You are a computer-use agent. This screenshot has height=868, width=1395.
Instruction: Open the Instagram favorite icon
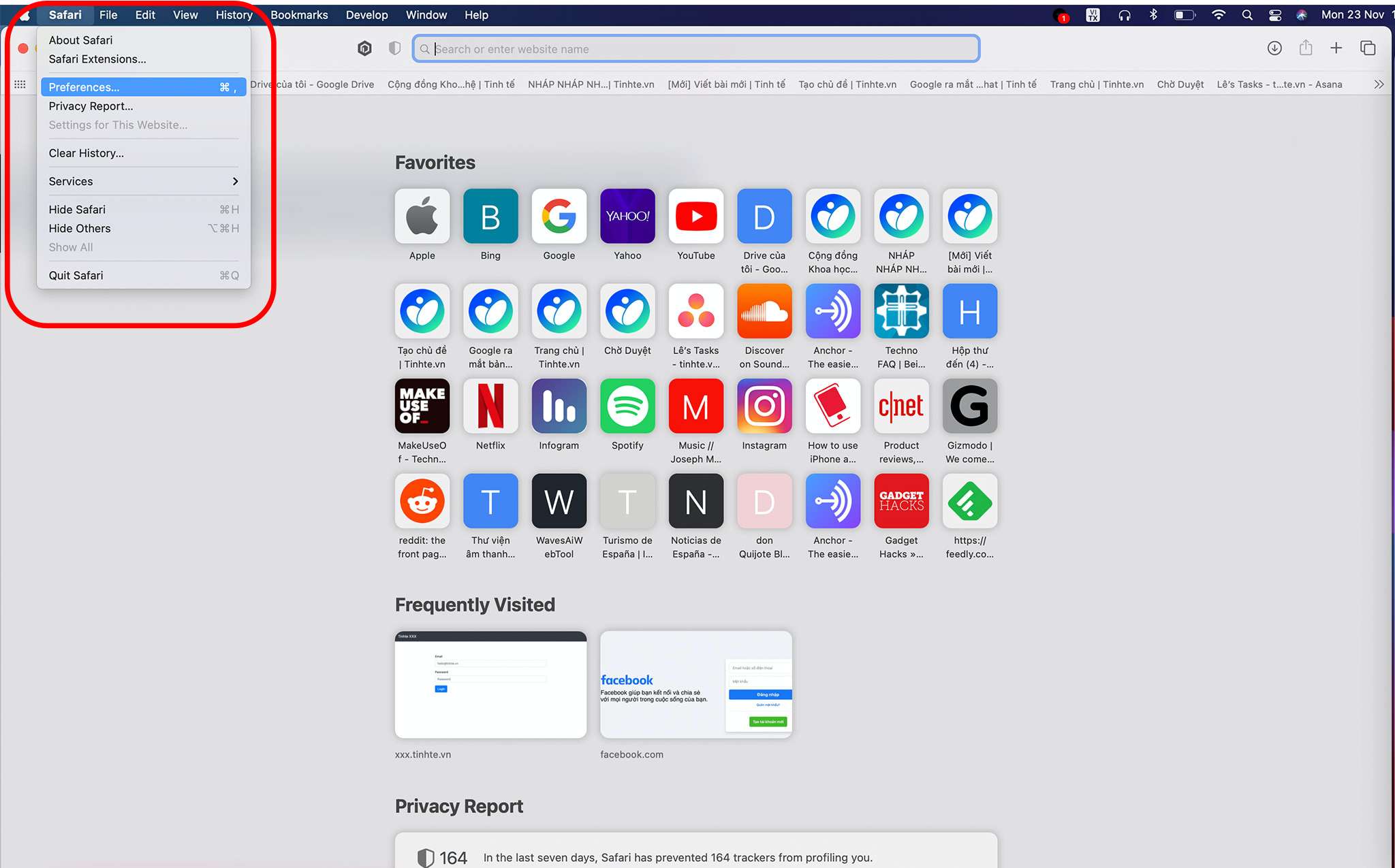tap(764, 406)
